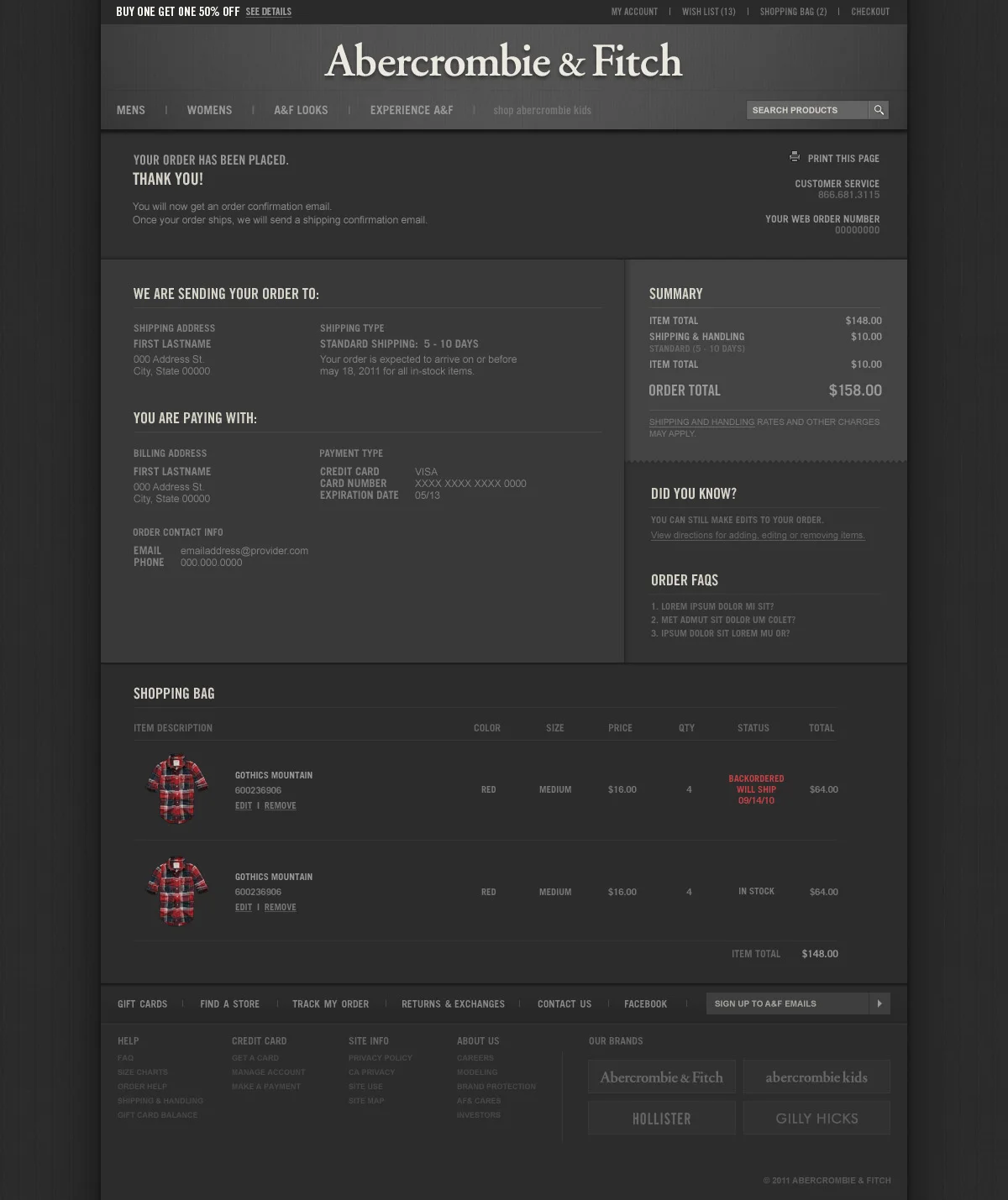Open Get a Card link
The image size is (1008, 1200).
pos(255,1058)
